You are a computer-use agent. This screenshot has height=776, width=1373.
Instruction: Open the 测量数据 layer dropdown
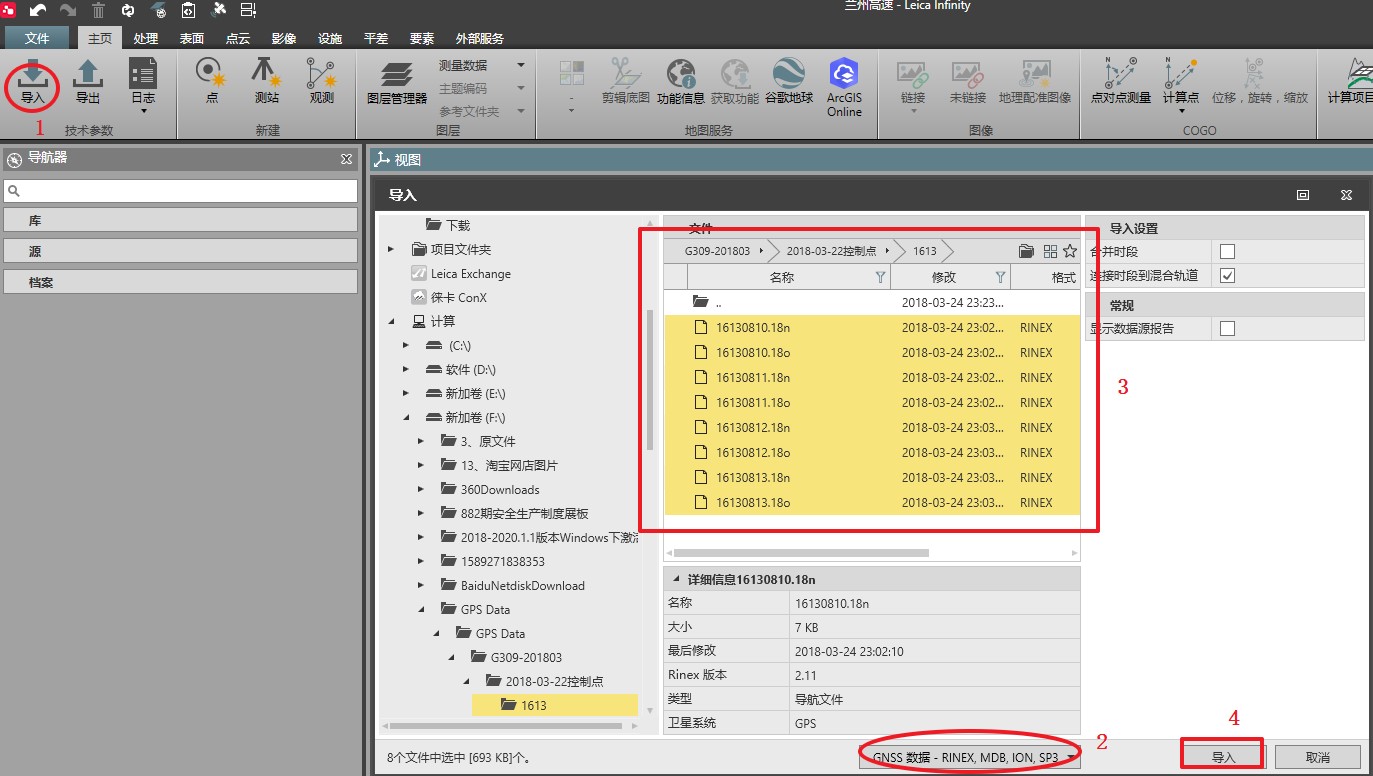(x=521, y=65)
